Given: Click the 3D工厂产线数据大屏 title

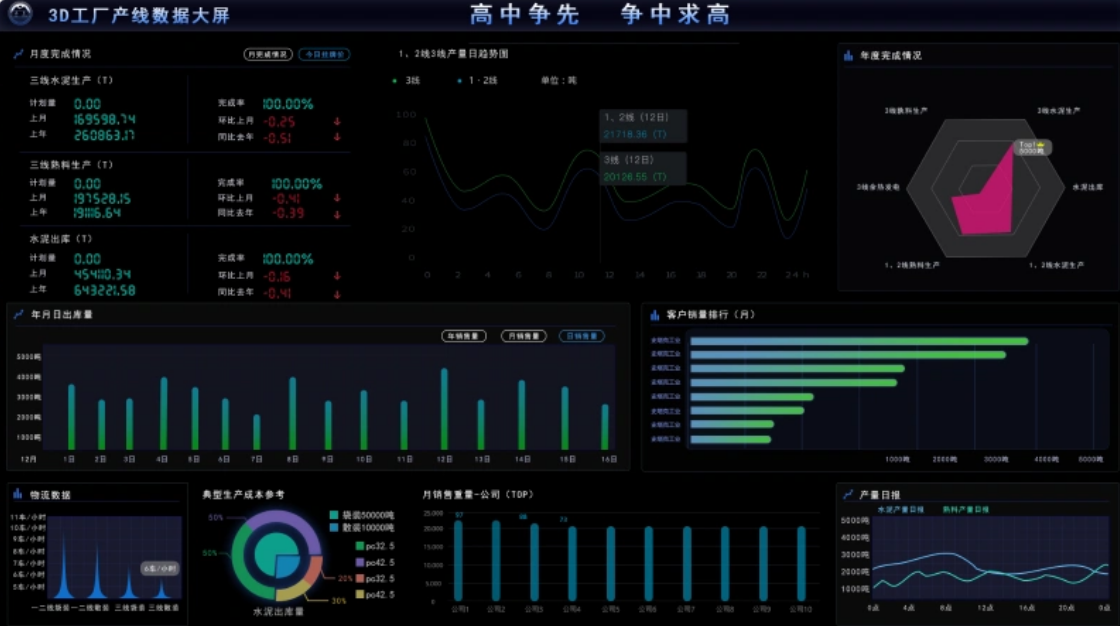Looking at the screenshot, I should (139, 15).
